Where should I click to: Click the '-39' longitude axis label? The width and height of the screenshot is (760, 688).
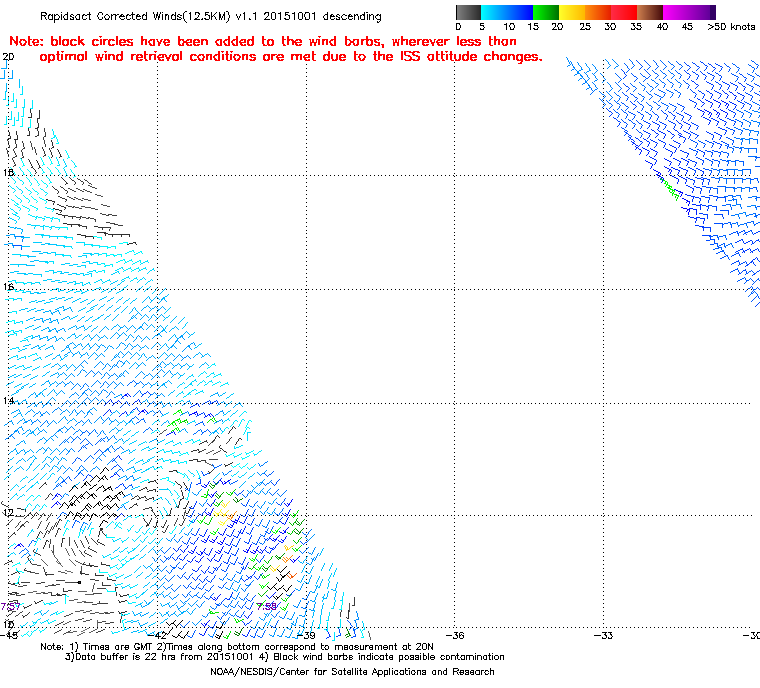point(306,635)
